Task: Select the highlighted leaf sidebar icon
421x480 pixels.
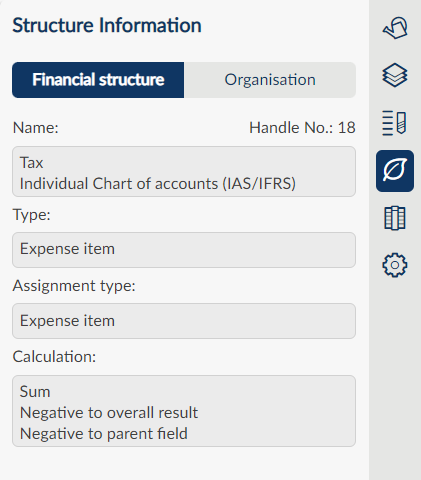Action: click(x=395, y=171)
